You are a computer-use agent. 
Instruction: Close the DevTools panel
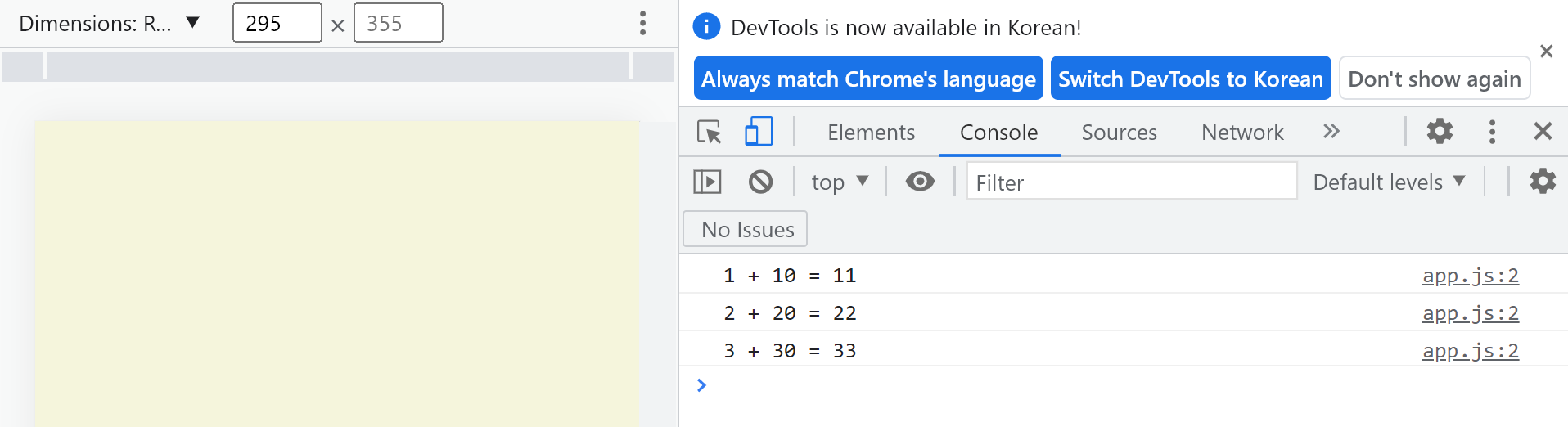click(1543, 131)
